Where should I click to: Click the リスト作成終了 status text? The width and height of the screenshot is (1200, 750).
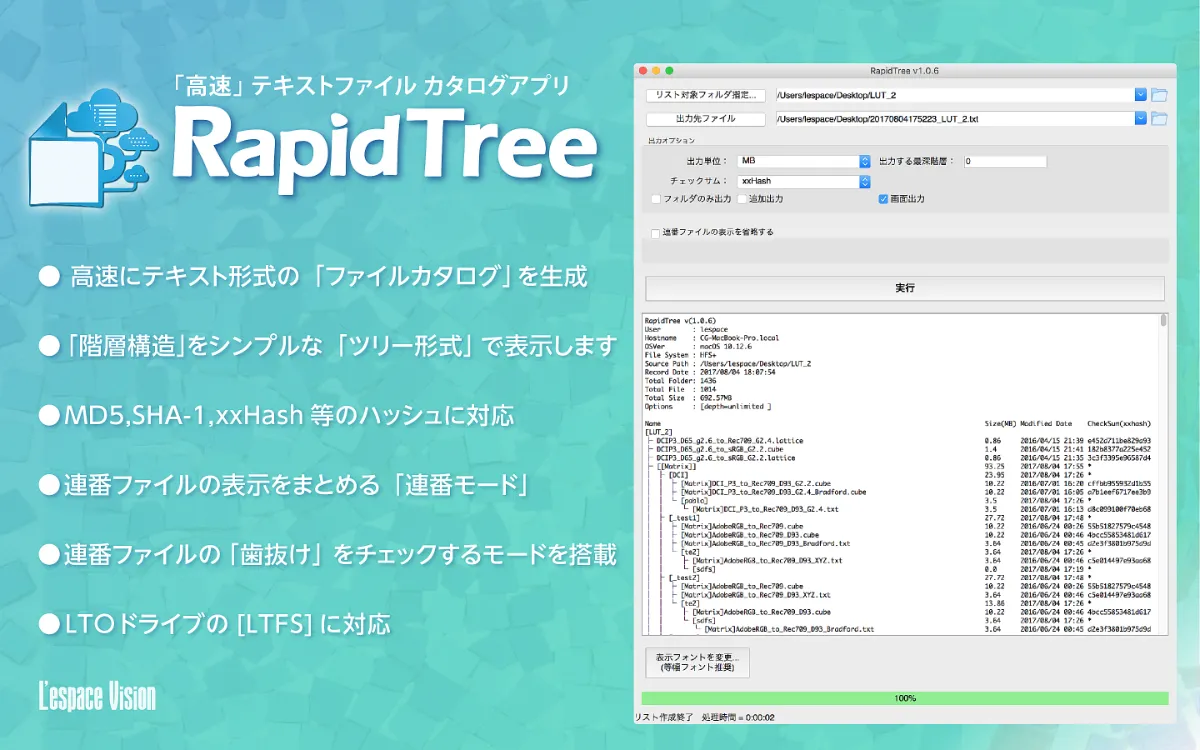(664, 717)
